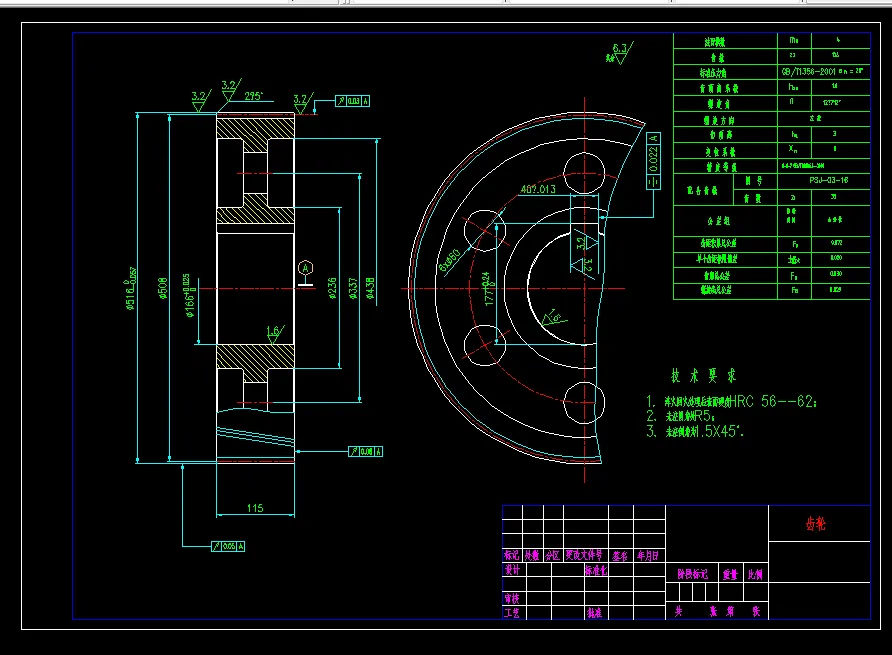The width and height of the screenshot is (892, 655).
Task: Select the 签名 title block cell
Action: (621, 555)
